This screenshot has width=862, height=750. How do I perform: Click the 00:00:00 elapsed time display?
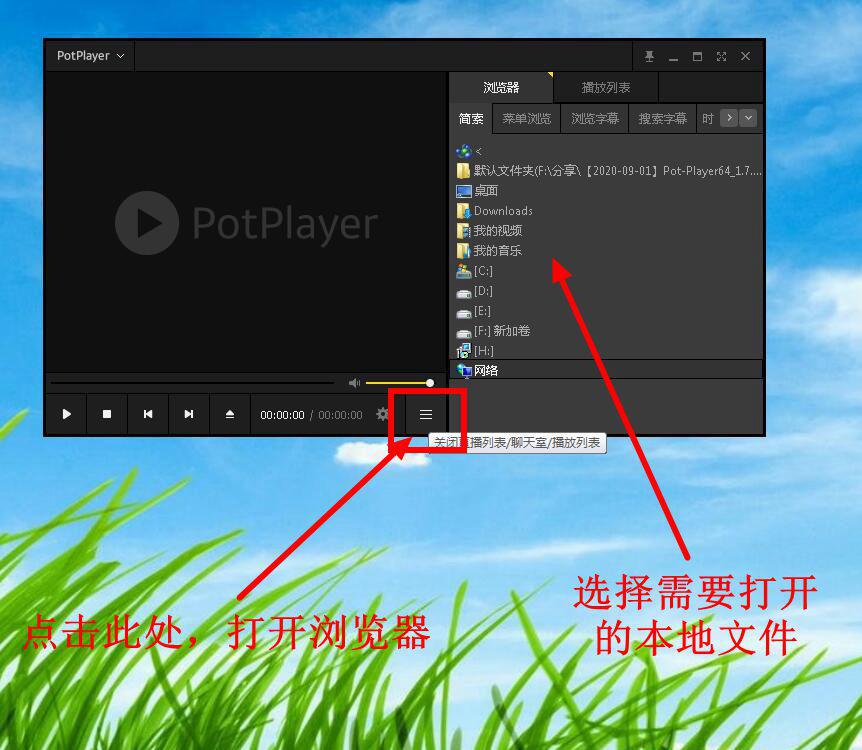(x=282, y=415)
